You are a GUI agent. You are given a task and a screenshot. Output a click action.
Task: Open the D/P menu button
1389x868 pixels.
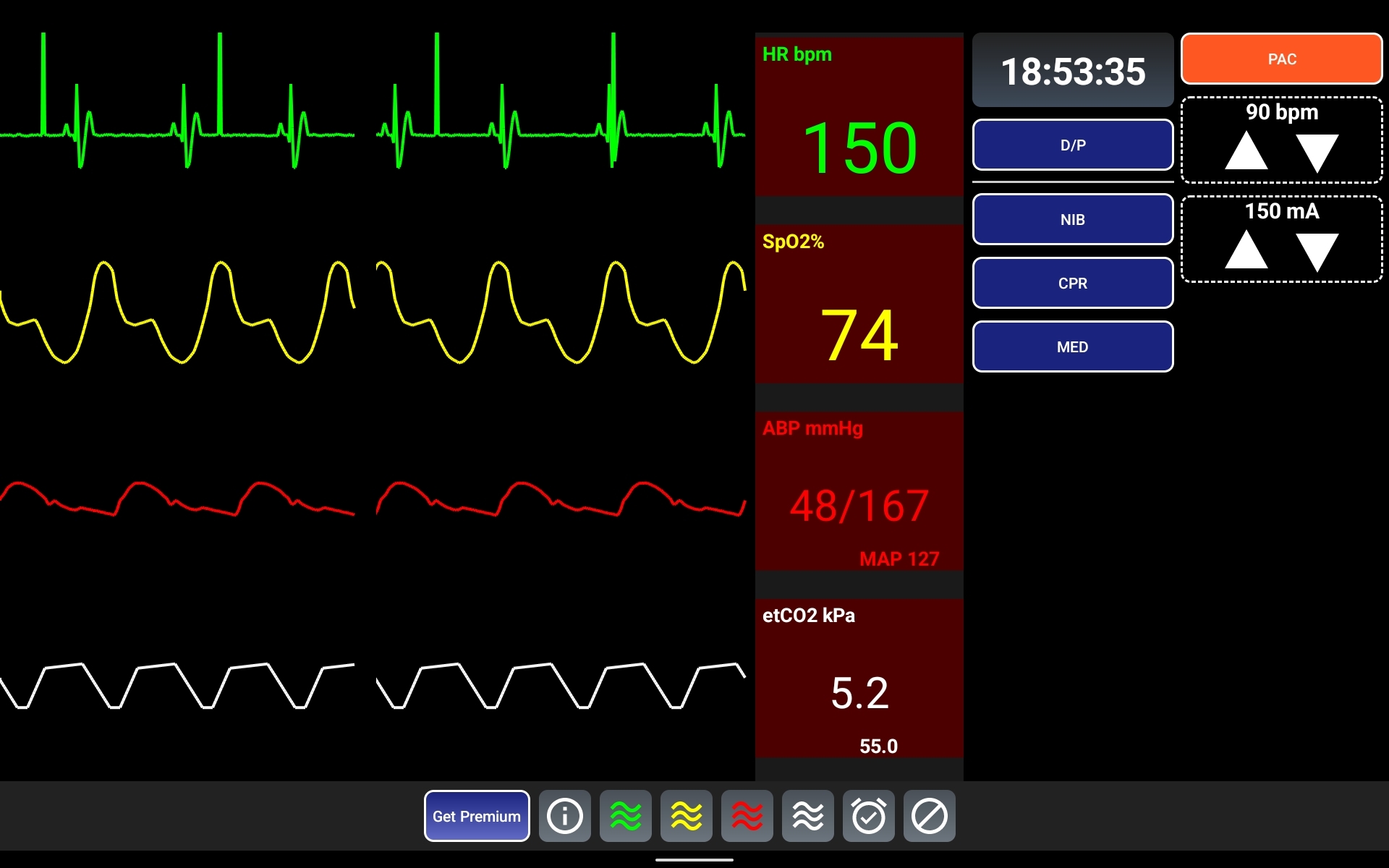coord(1072,145)
